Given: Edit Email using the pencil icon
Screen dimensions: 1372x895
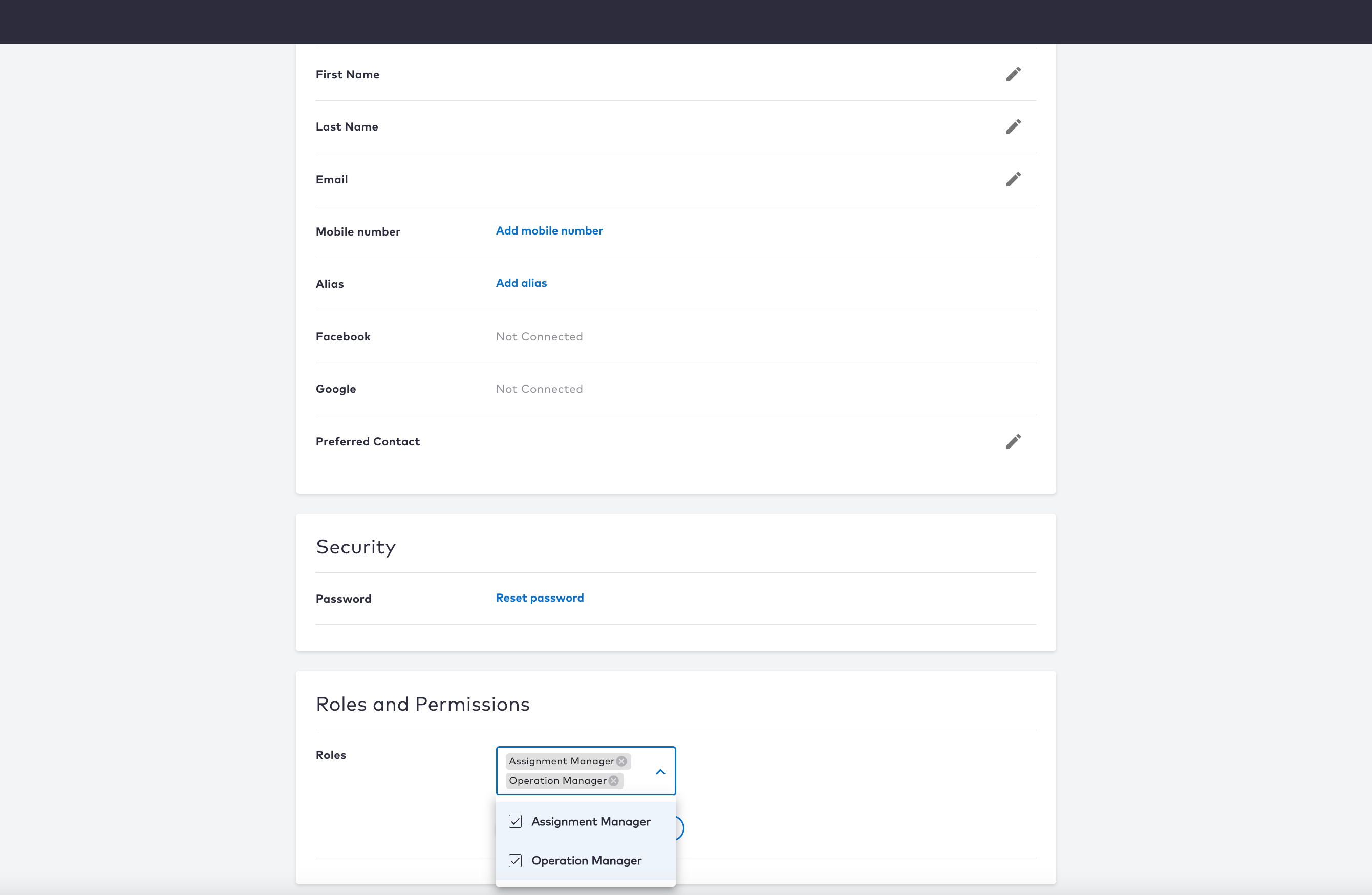Looking at the screenshot, I should (1013, 179).
